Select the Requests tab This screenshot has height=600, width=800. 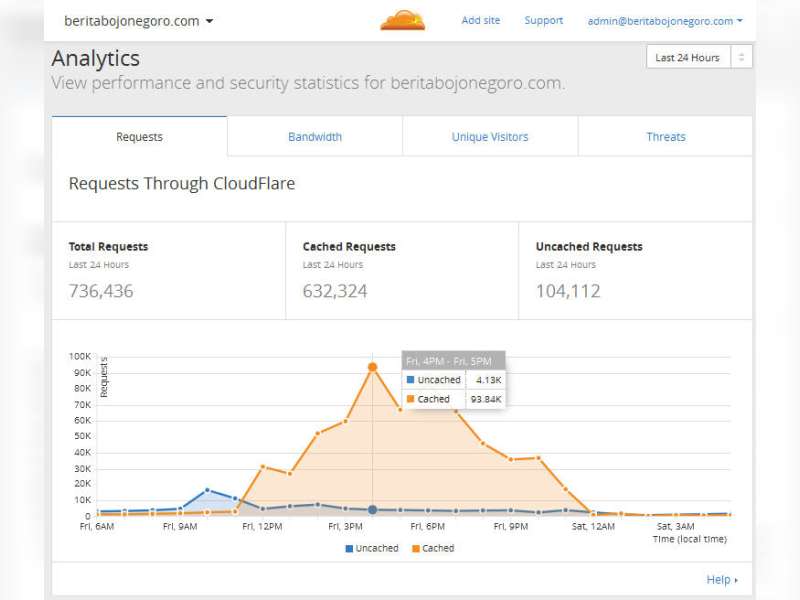140,137
